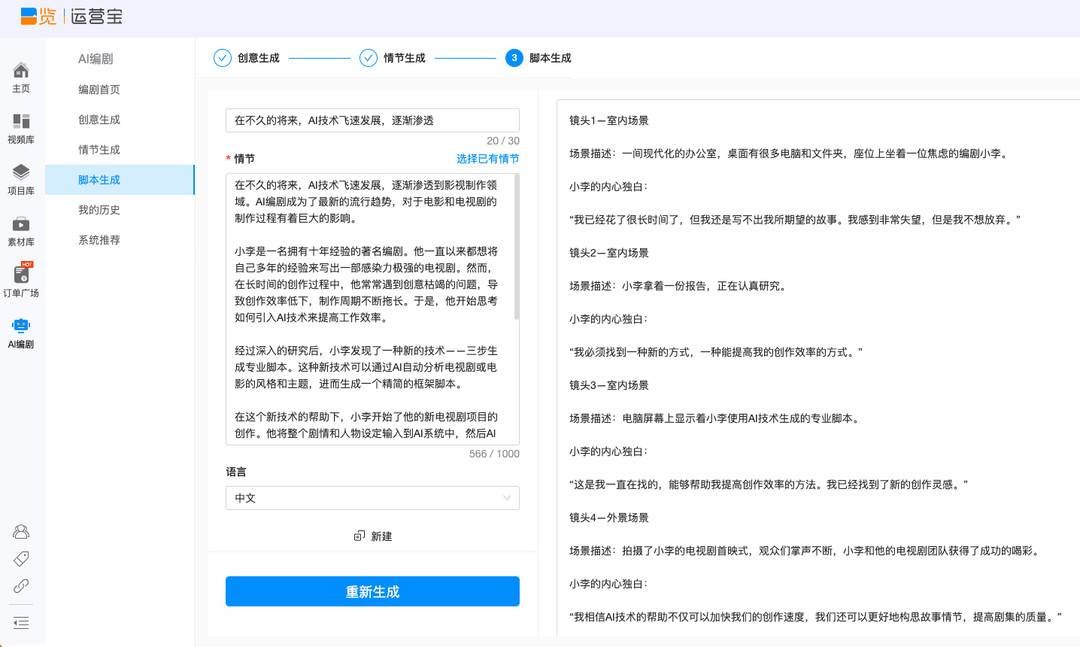This screenshot has width=1080, height=647.
Task: Open the 订单广场 order plaza icon
Action: tap(22, 274)
